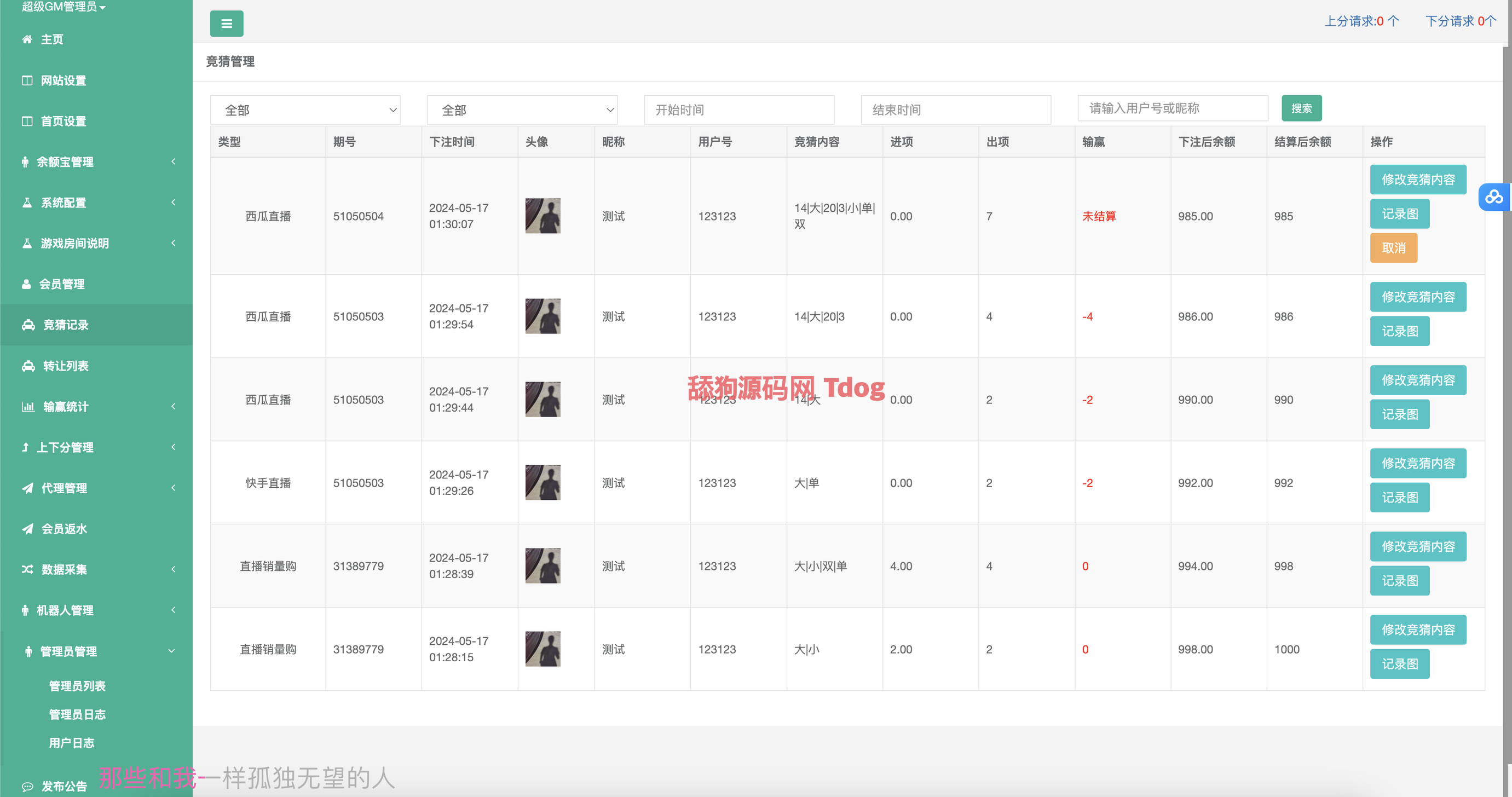Click the shuffle icon beside 数据采集
The width and height of the screenshot is (1512, 797).
pos(27,569)
